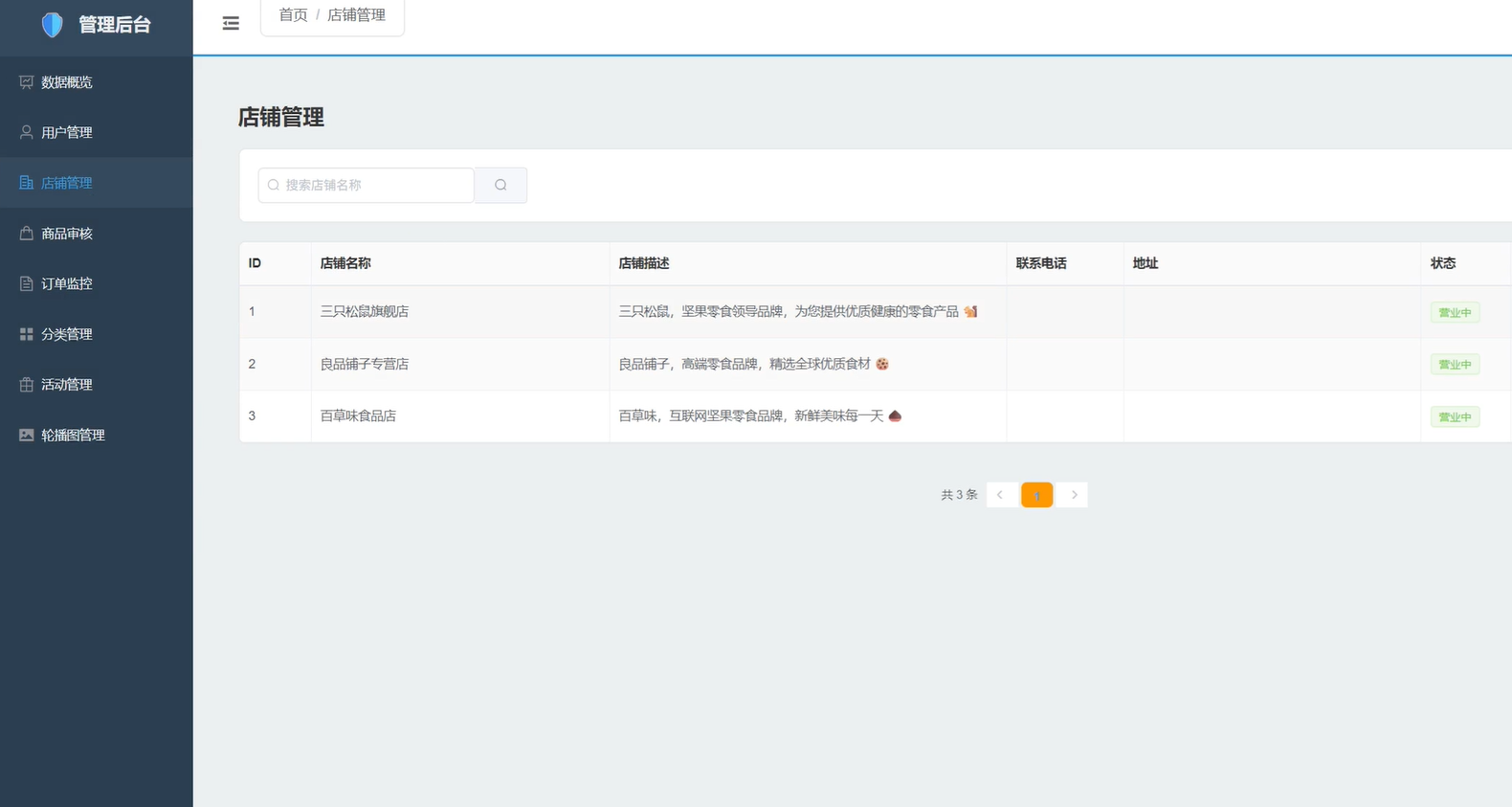Click 良品铺子专营店 store name
Screen dimensions: 1512x807
point(365,364)
